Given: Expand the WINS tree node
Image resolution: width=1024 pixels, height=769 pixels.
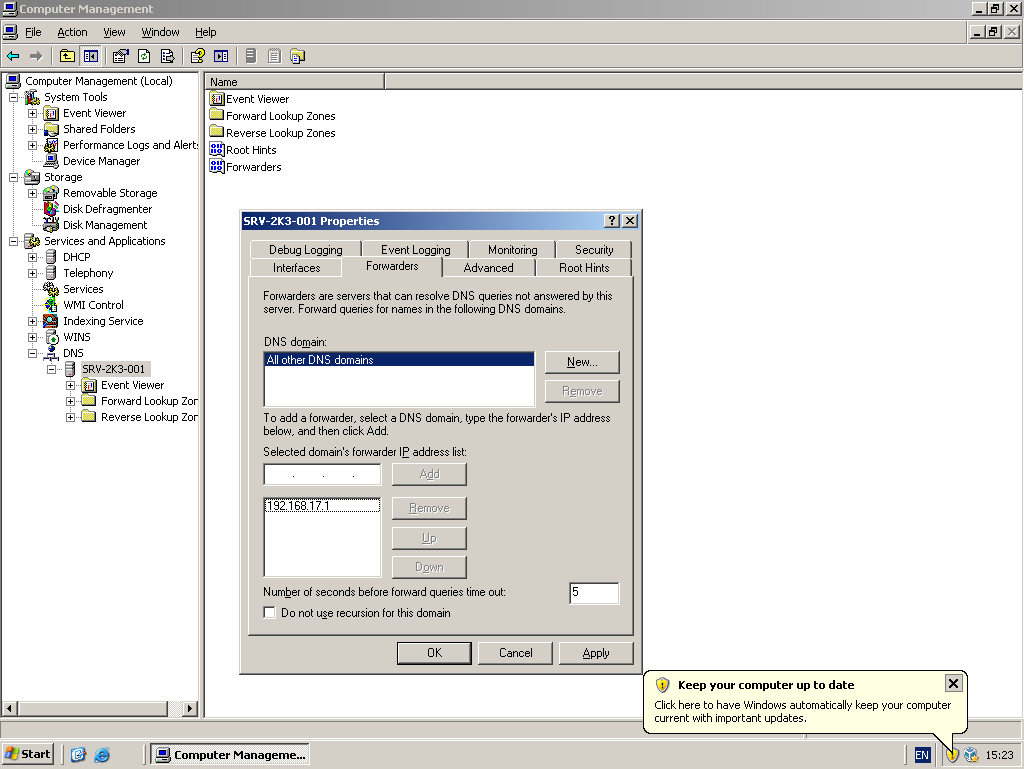Looking at the screenshot, I should (x=32, y=337).
